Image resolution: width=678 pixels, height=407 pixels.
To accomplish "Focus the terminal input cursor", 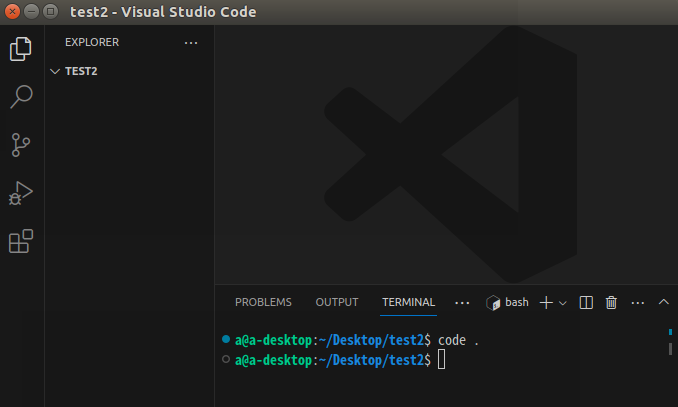I will [x=441, y=360].
